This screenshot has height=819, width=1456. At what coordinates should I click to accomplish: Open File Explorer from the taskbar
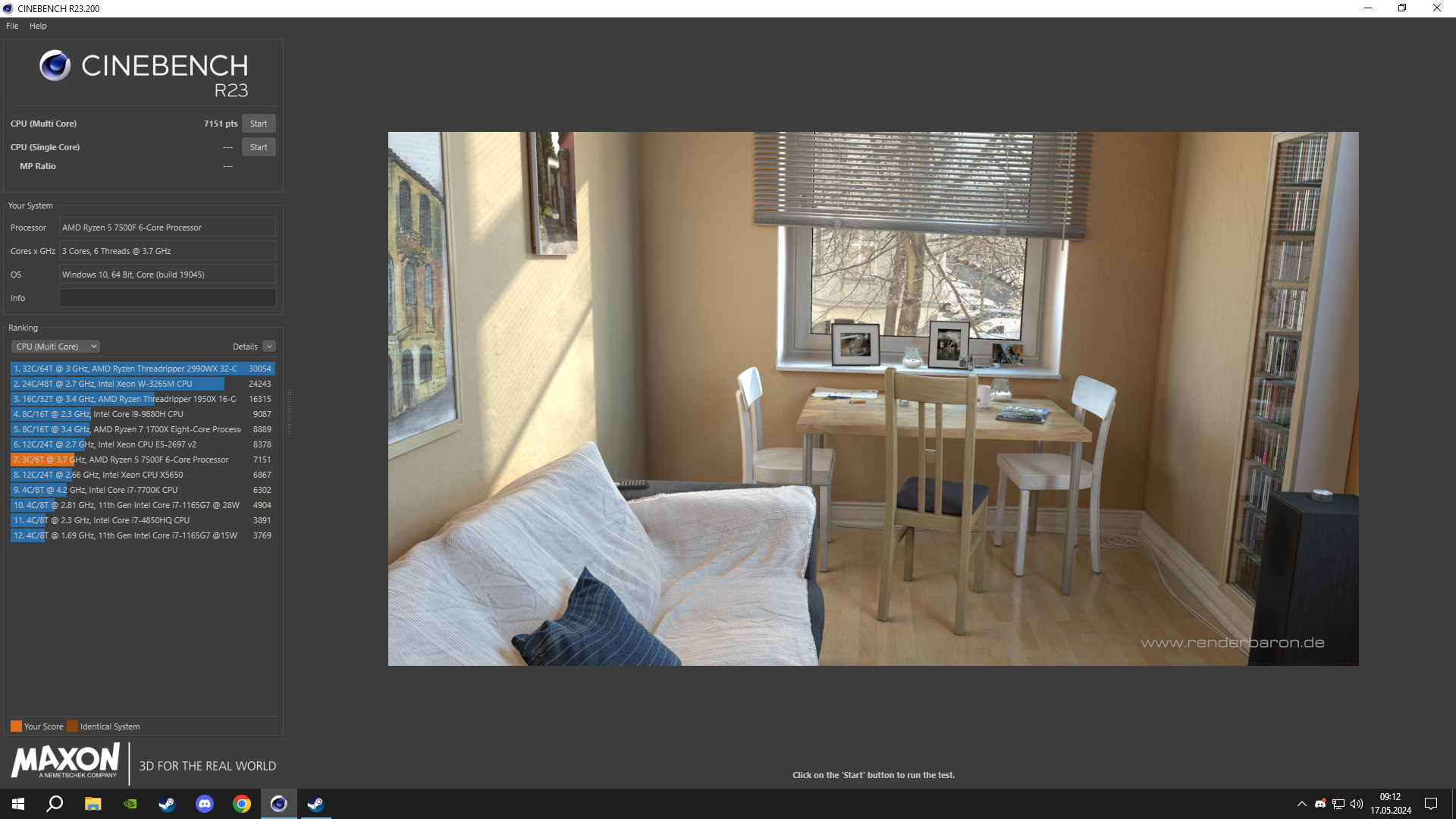pyautogui.click(x=93, y=804)
